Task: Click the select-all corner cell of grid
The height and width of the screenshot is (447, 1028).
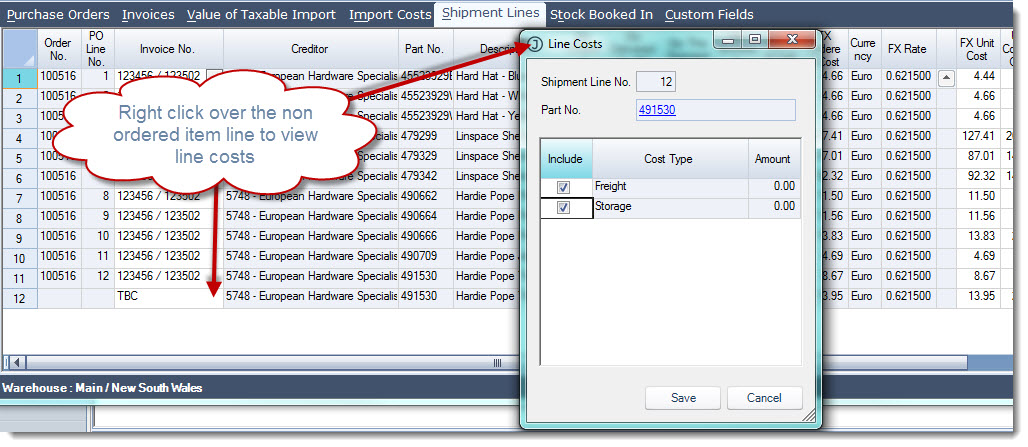Action: [x=20, y=49]
